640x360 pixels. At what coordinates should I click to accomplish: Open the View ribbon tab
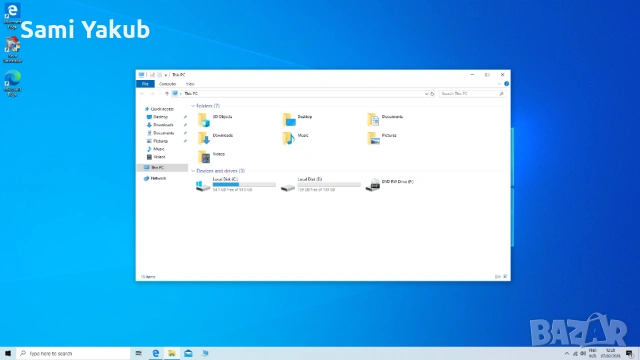click(x=190, y=84)
